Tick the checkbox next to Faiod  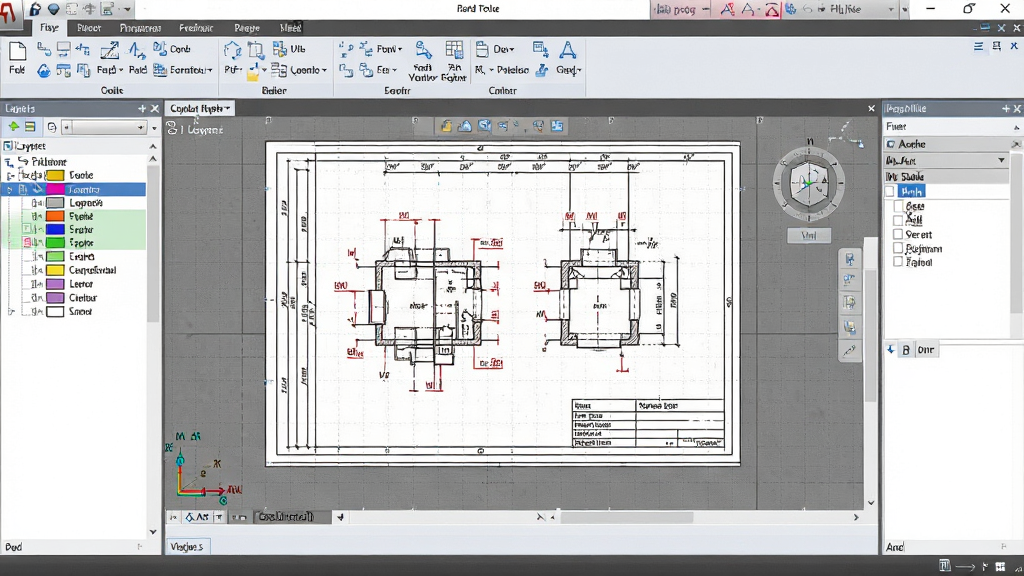pyautogui.click(x=898, y=262)
